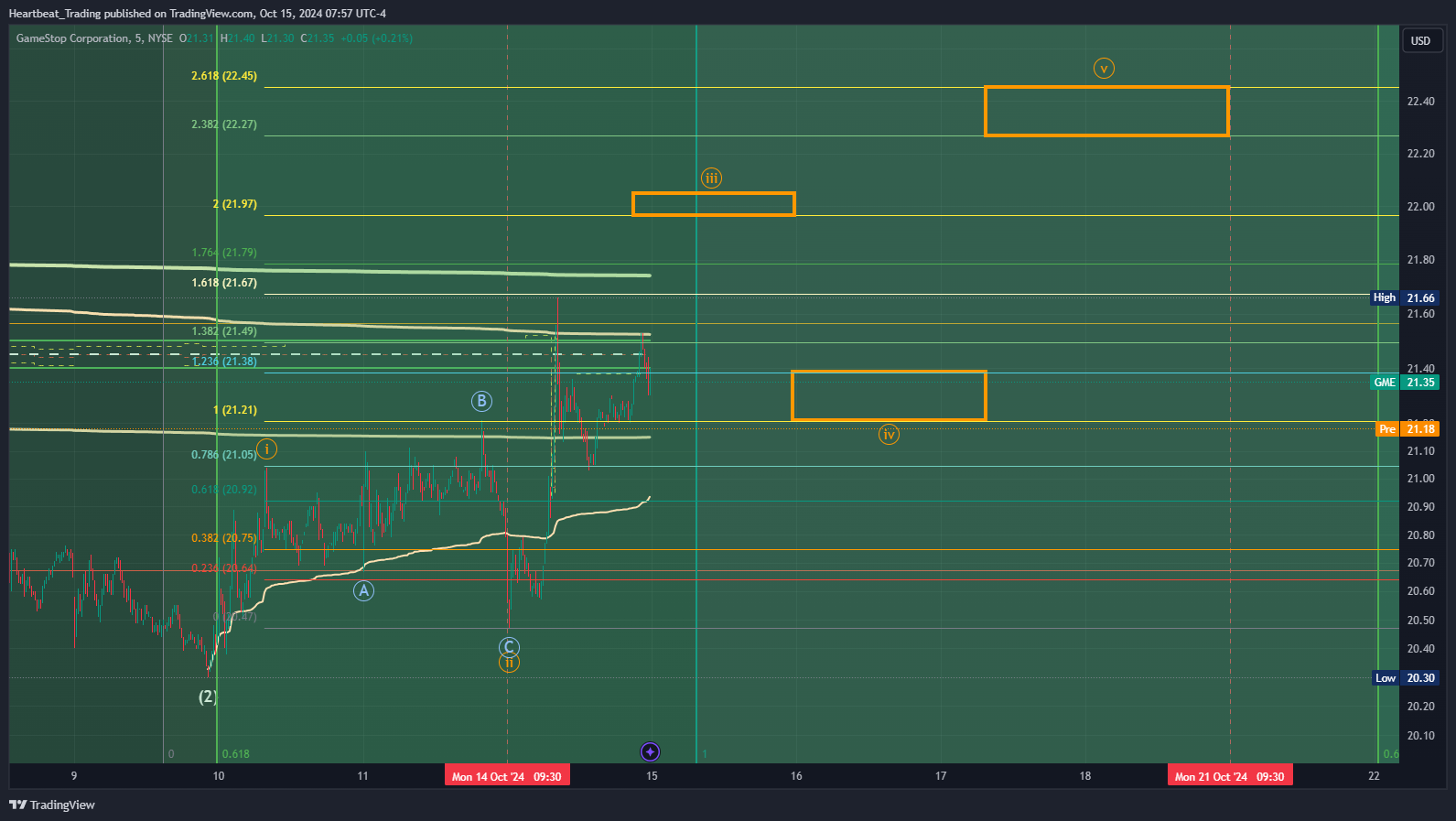The width and height of the screenshot is (1456, 821).
Task: Select the orange wave iv target box
Action: (x=889, y=395)
